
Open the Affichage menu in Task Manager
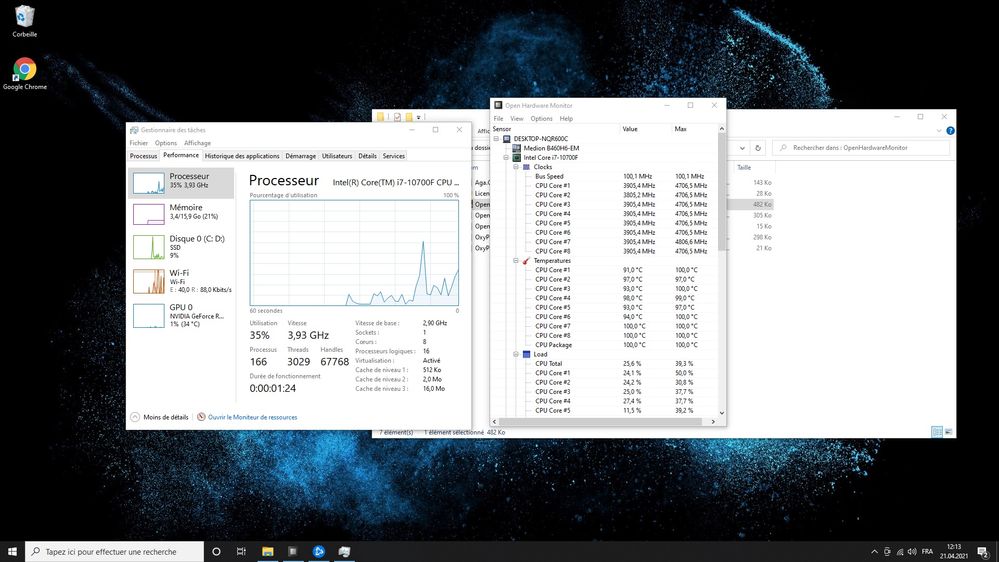click(198, 143)
